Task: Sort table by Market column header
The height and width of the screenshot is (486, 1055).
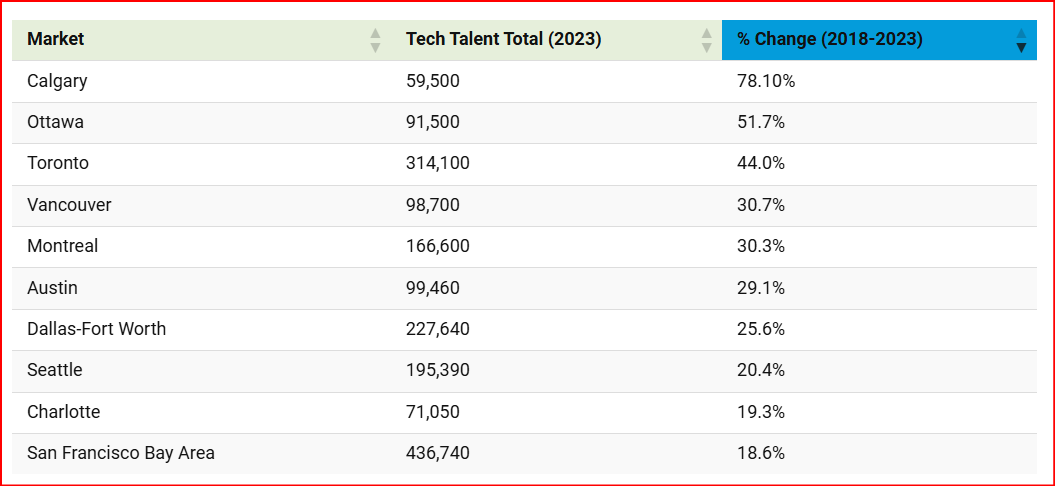Action: point(56,40)
